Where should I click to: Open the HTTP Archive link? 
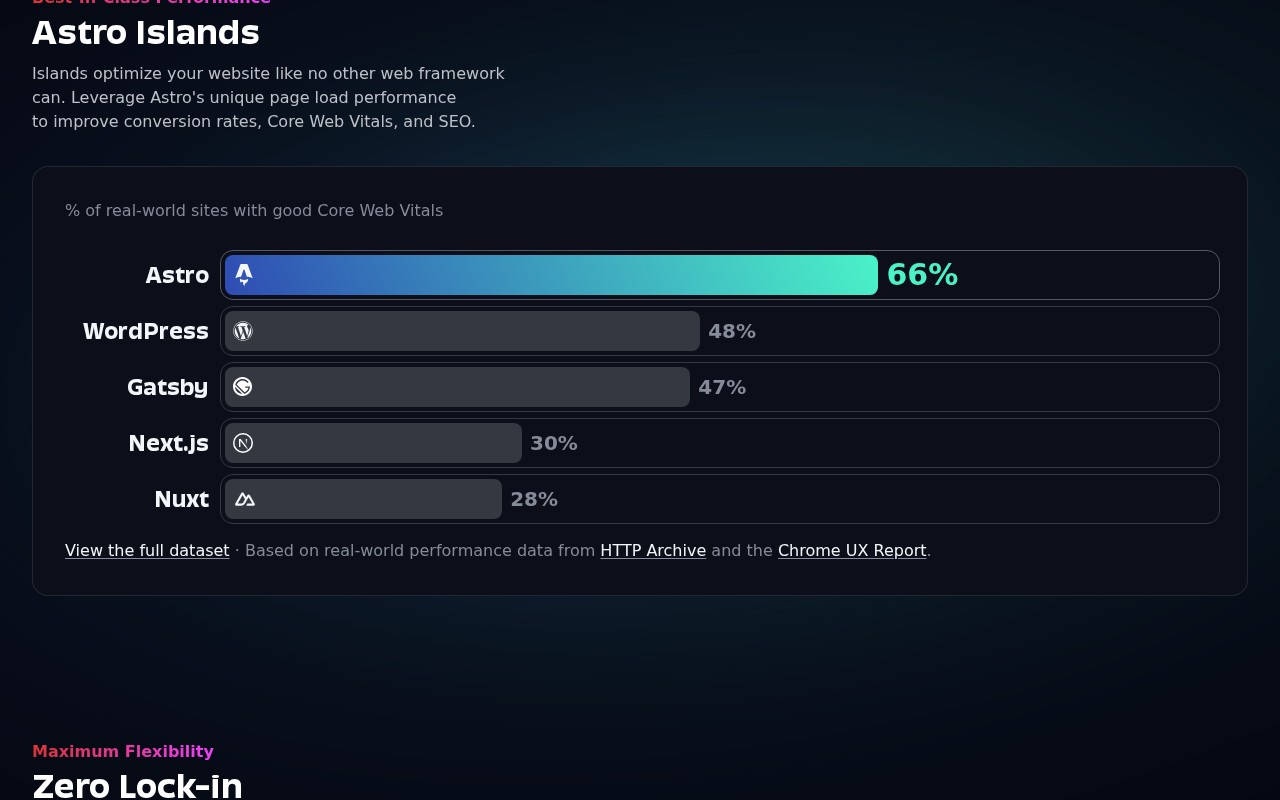pyautogui.click(x=653, y=550)
